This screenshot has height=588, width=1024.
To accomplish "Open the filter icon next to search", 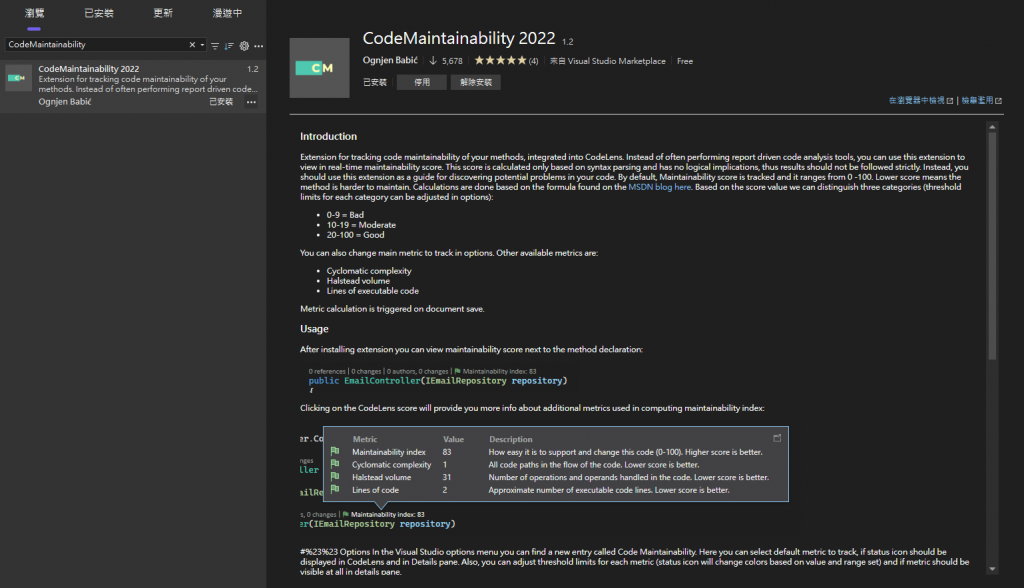I will [215, 46].
